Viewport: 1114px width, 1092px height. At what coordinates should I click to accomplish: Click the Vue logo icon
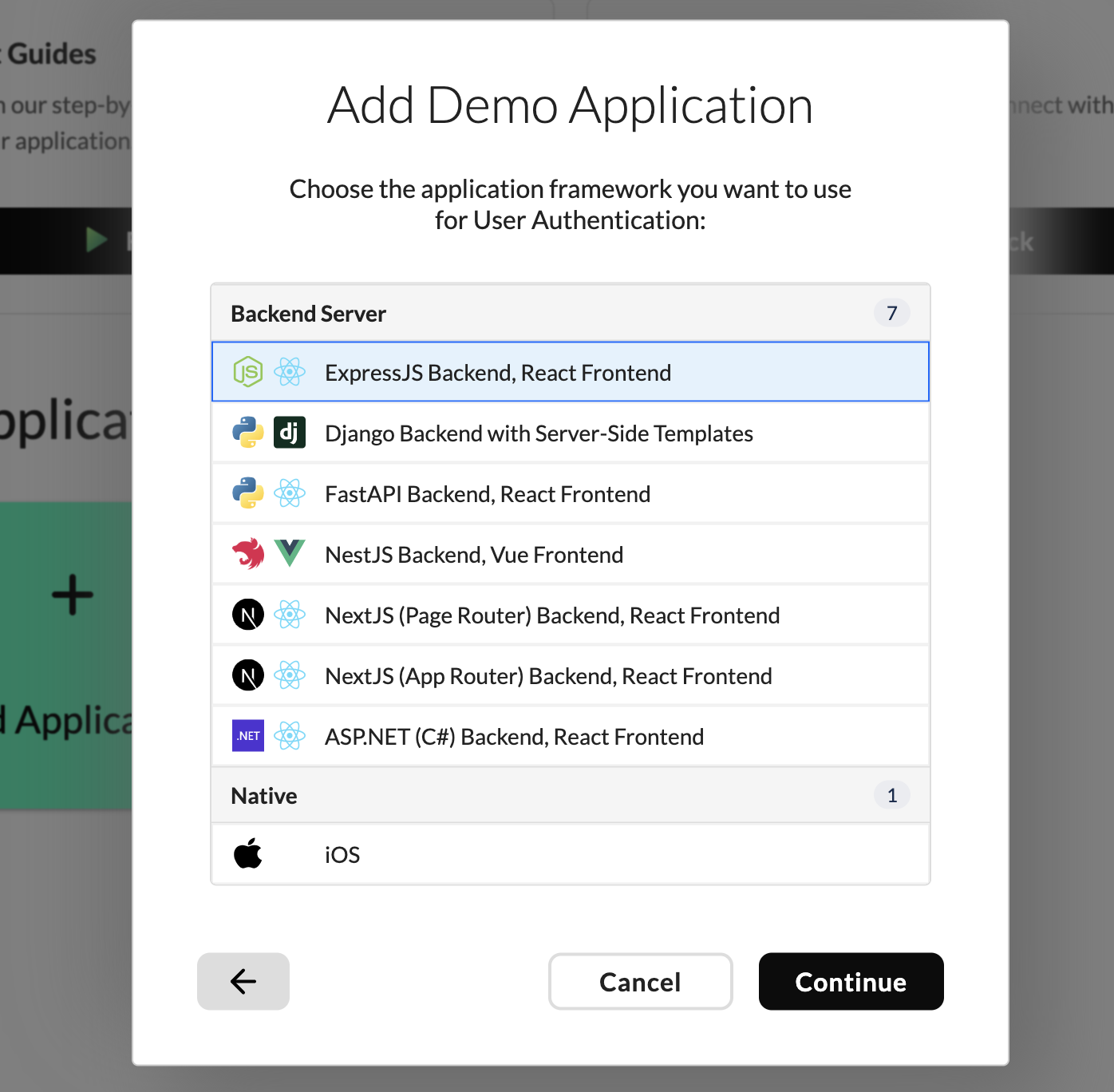point(290,554)
